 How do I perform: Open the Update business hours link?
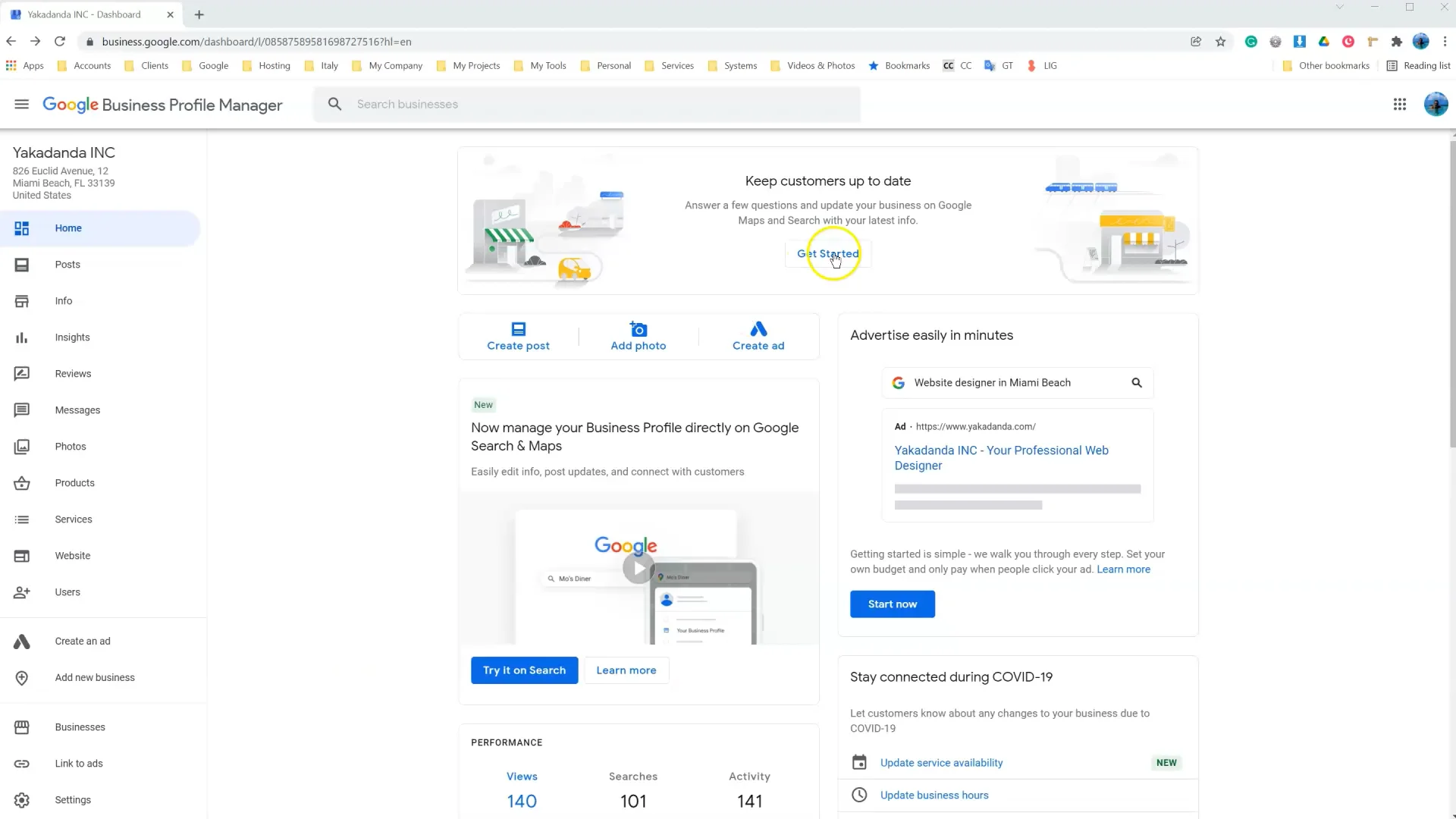(934, 795)
